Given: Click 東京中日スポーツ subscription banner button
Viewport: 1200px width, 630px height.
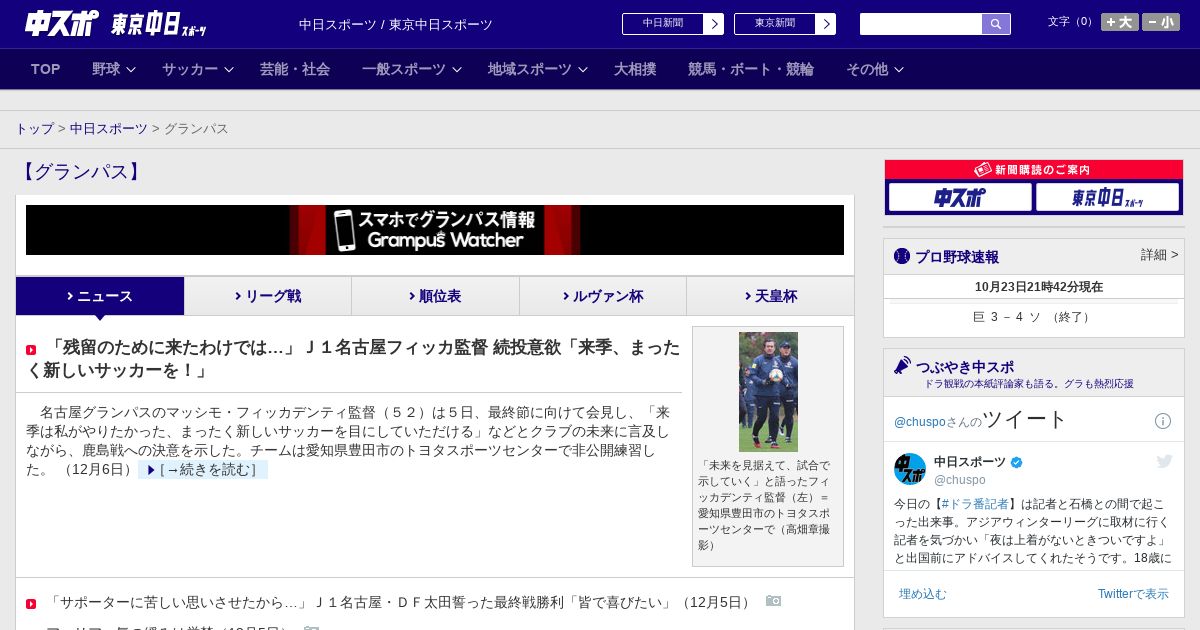Looking at the screenshot, I should click(x=1107, y=197).
